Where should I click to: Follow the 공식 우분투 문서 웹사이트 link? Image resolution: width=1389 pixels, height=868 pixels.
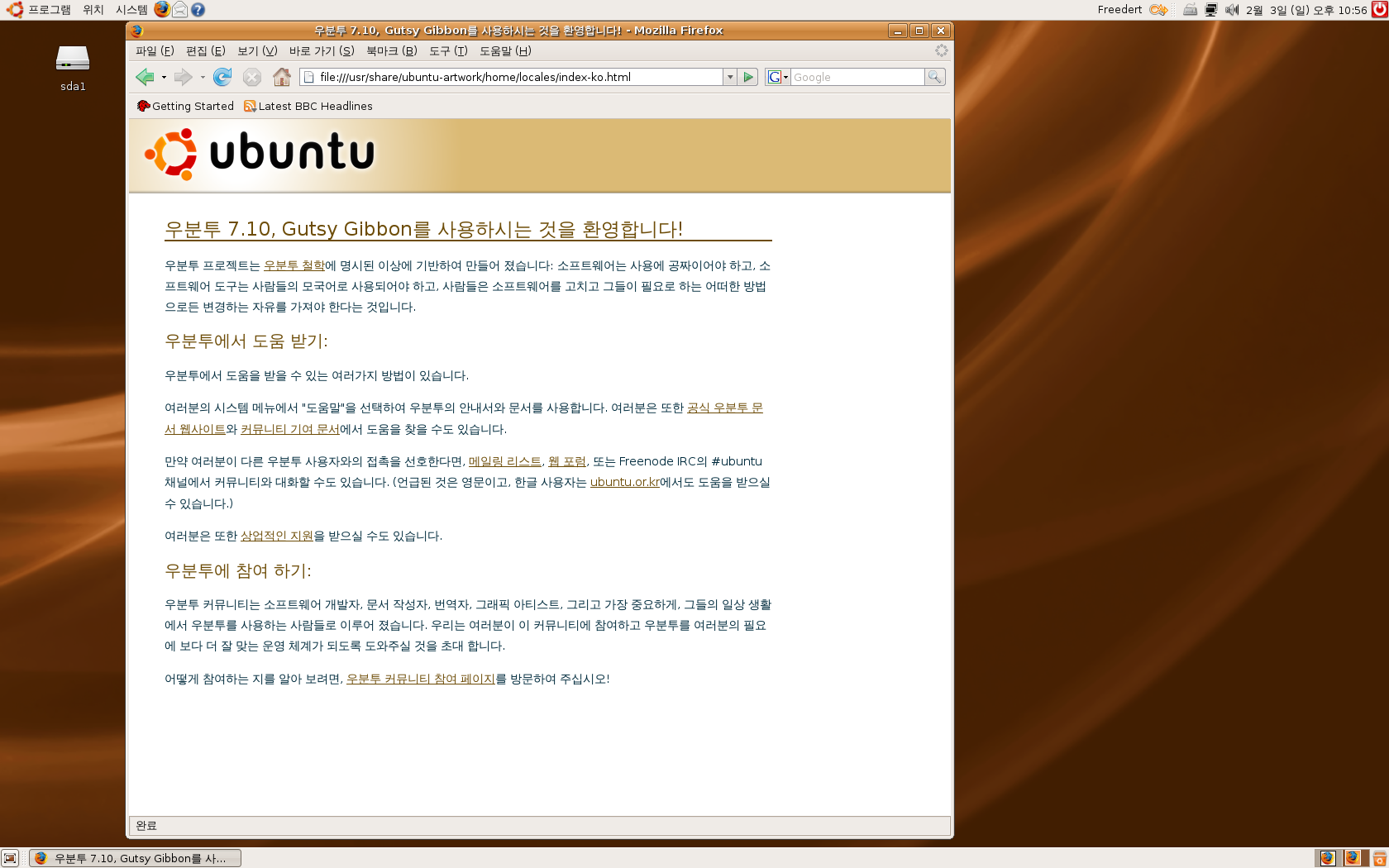724,408
